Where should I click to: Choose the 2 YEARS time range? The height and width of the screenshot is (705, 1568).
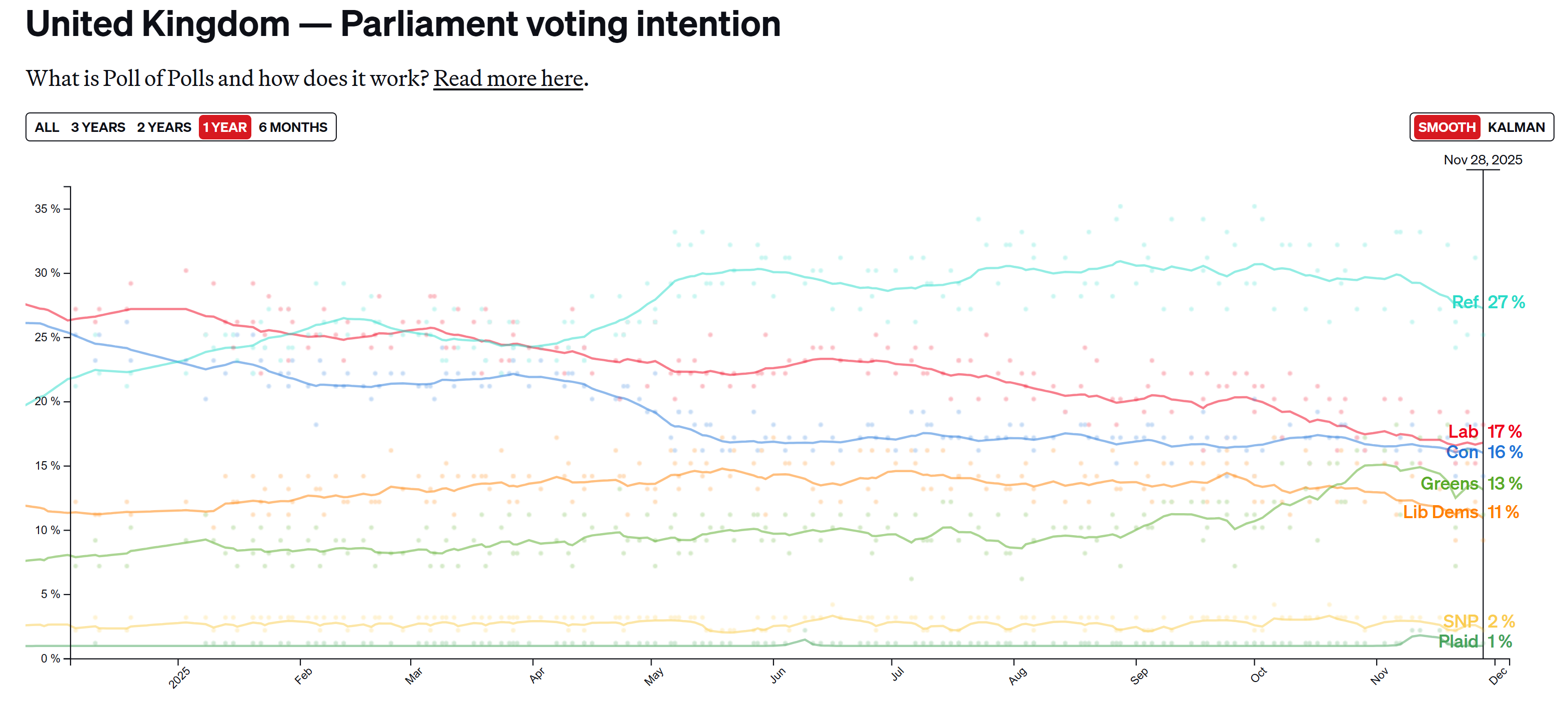point(164,127)
